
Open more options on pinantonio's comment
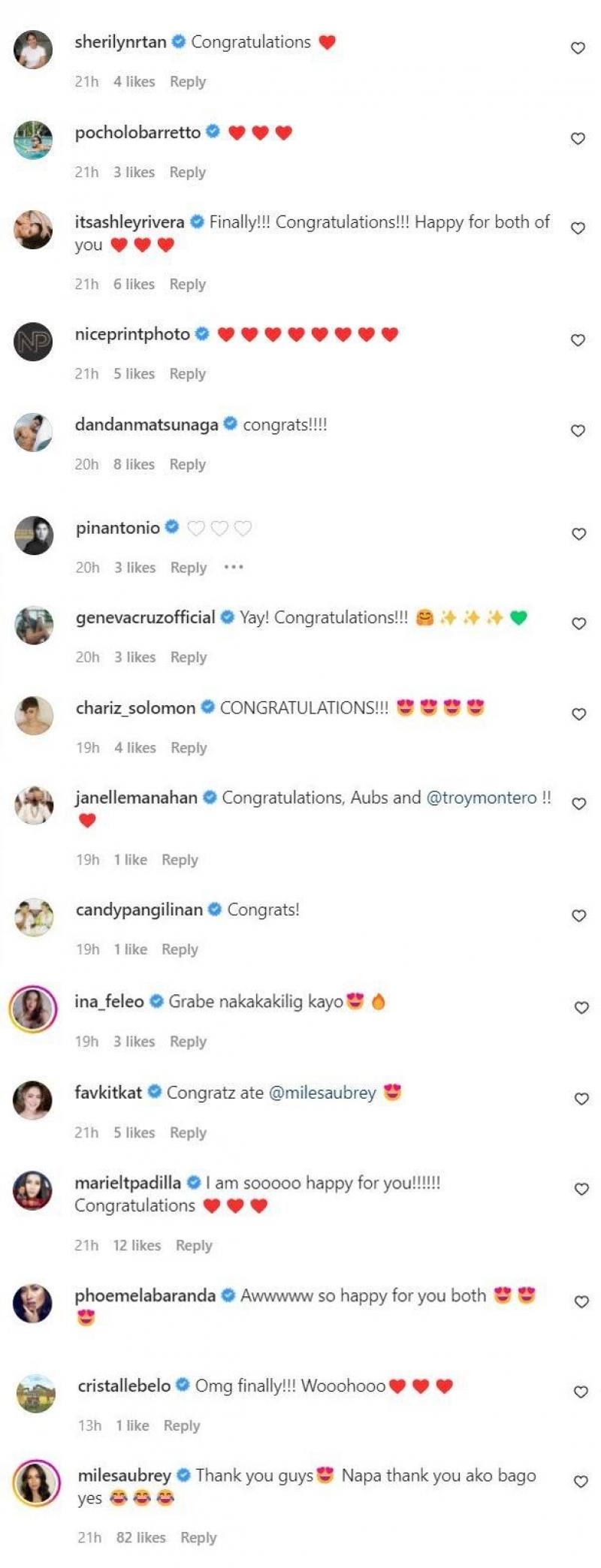coord(234,567)
